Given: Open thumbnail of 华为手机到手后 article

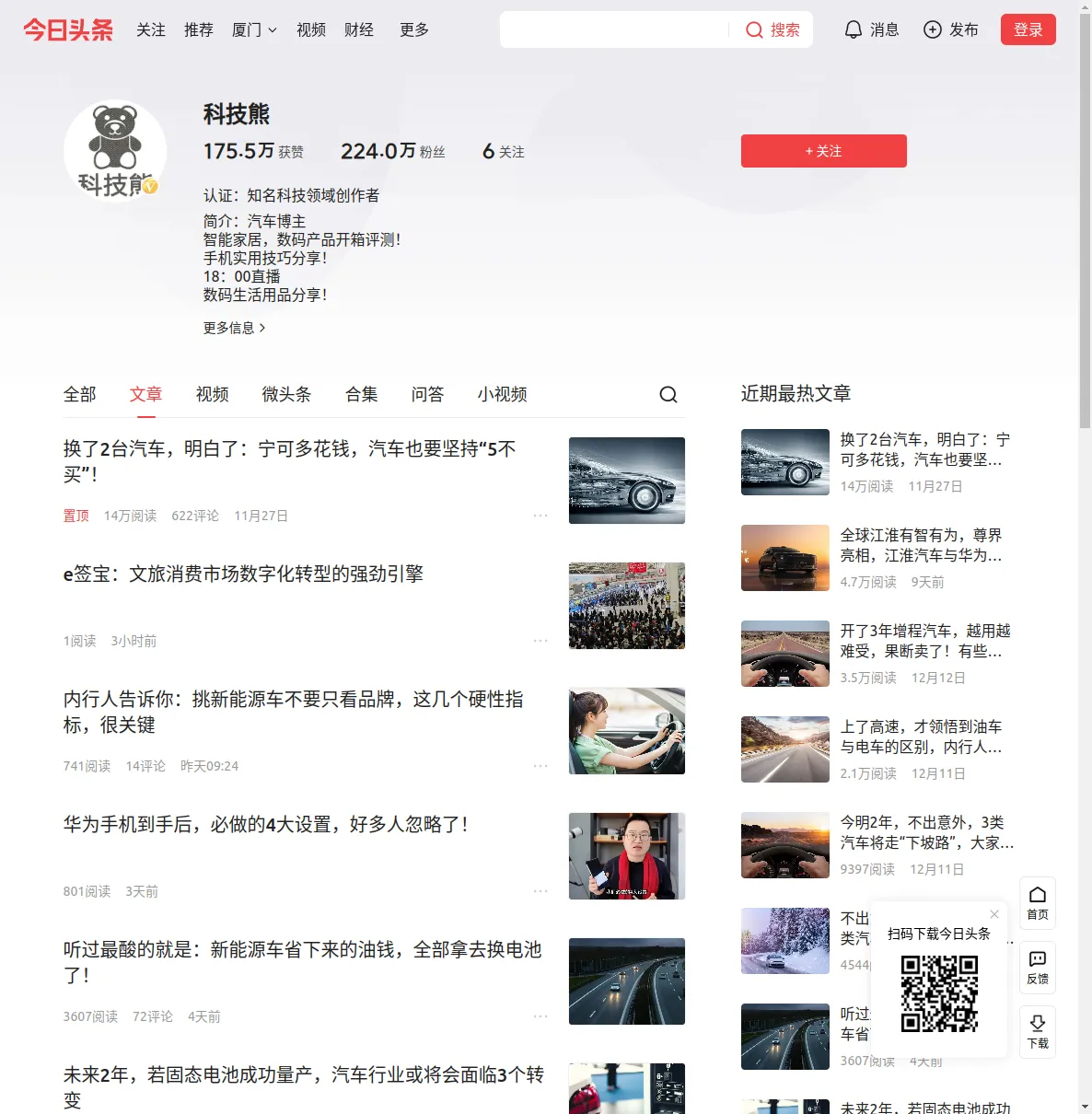Looking at the screenshot, I should tap(627, 856).
